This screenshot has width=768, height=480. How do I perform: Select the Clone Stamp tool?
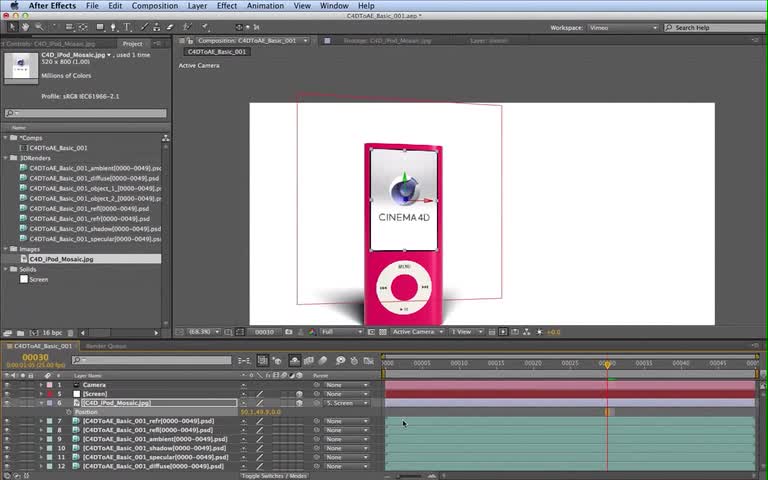coord(157,27)
